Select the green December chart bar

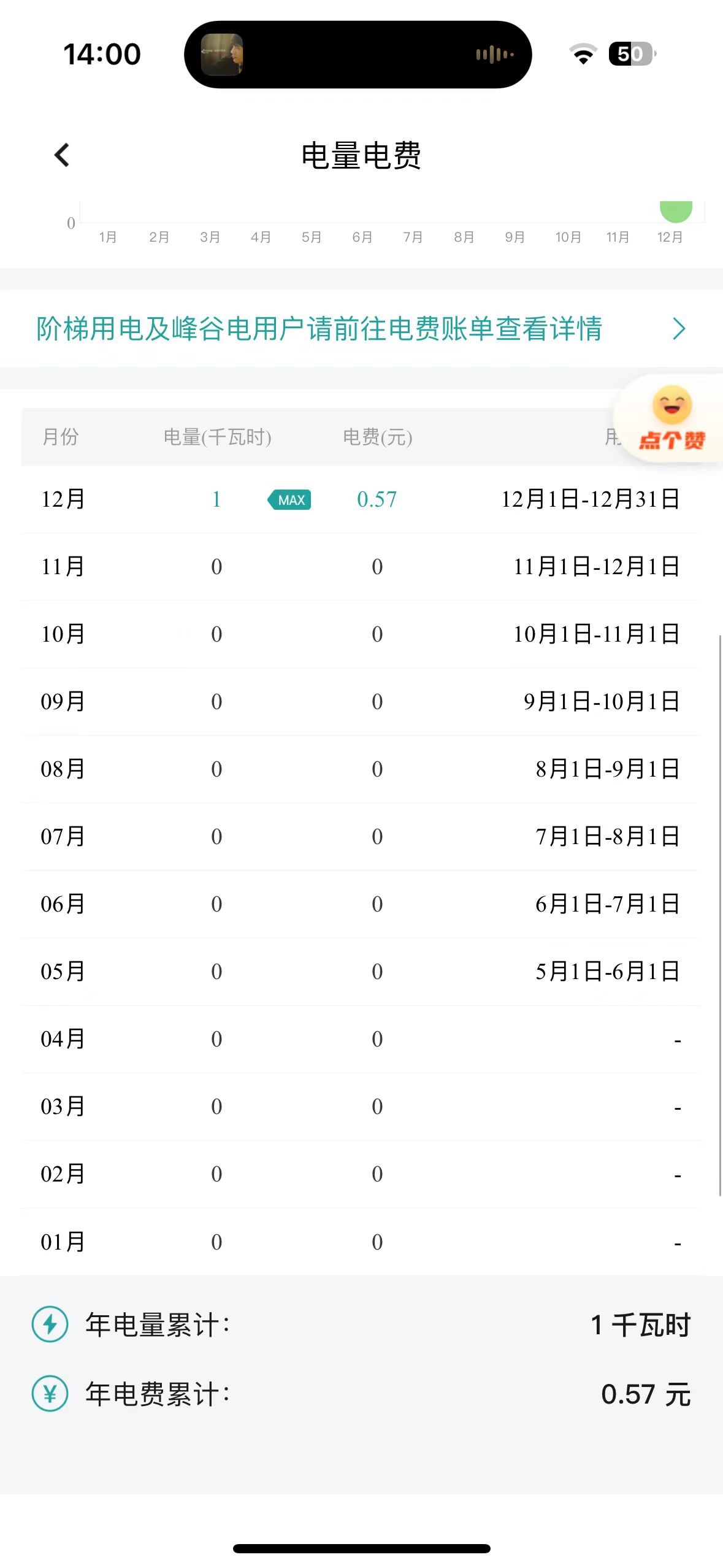(676, 212)
